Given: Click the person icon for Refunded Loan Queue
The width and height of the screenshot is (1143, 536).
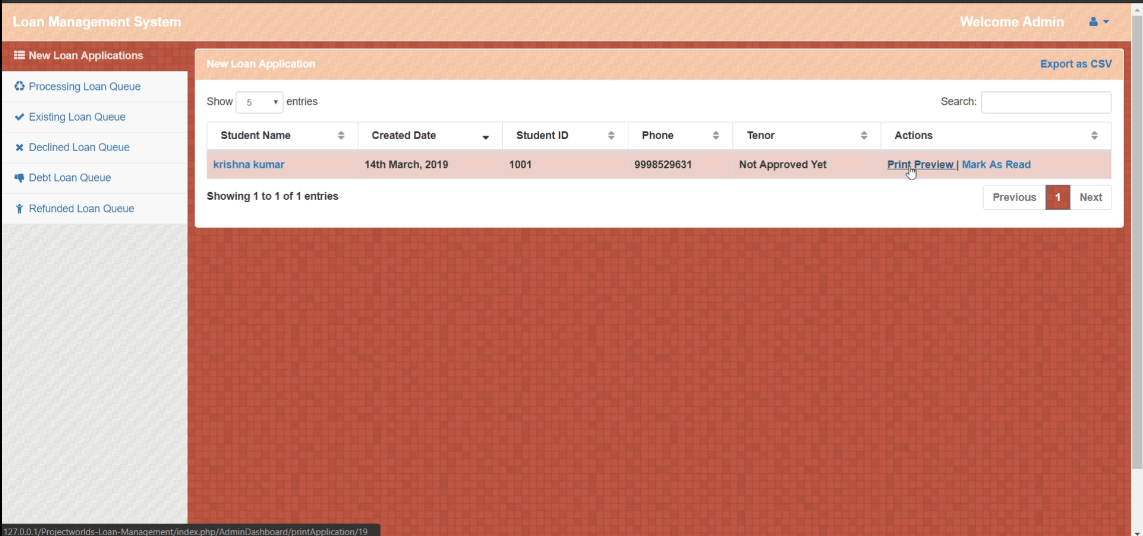Looking at the screenshot, I should pyautogui.click(x=19, y=209).
